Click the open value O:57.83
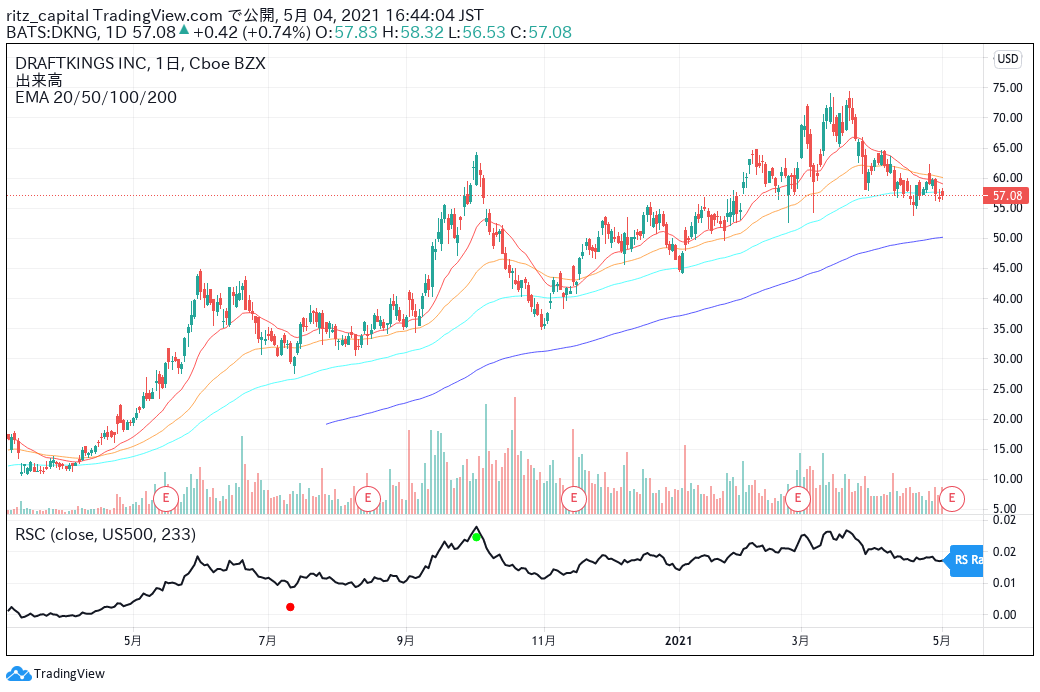Screen dimensions: 1040x692 click(346, 33)
